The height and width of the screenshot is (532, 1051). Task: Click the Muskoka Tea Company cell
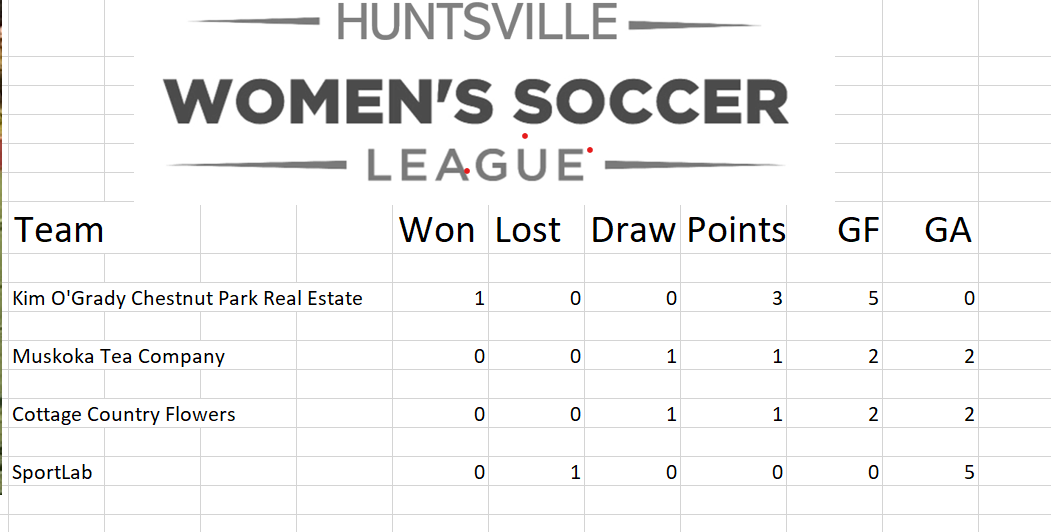click(x=119, y=356)
